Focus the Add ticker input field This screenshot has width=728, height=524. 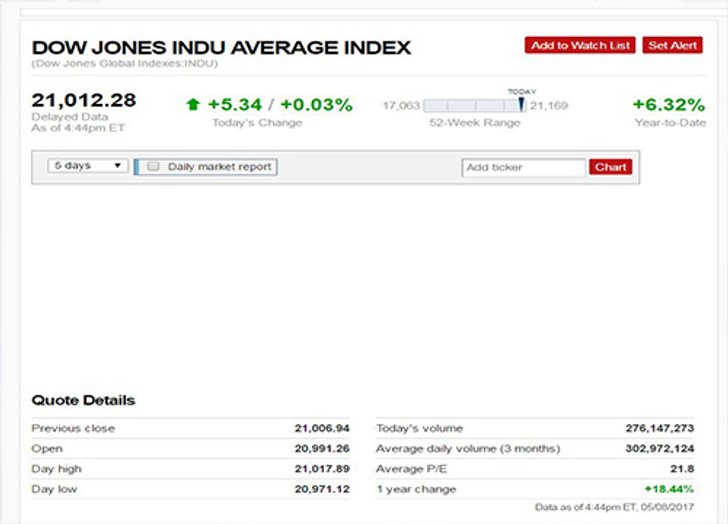(x=524, y=168)
